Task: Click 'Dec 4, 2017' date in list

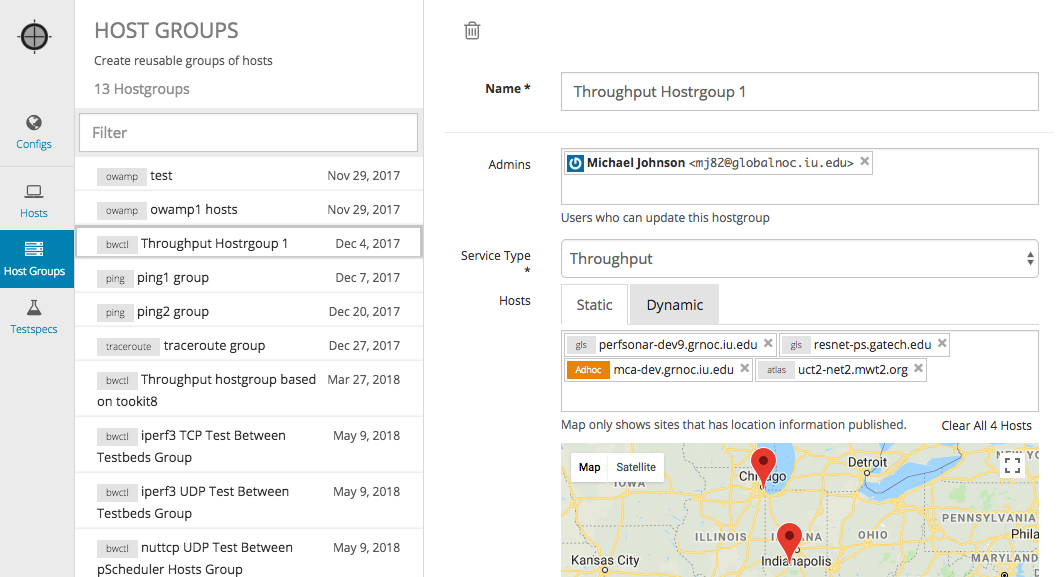Action: (367, 243)
